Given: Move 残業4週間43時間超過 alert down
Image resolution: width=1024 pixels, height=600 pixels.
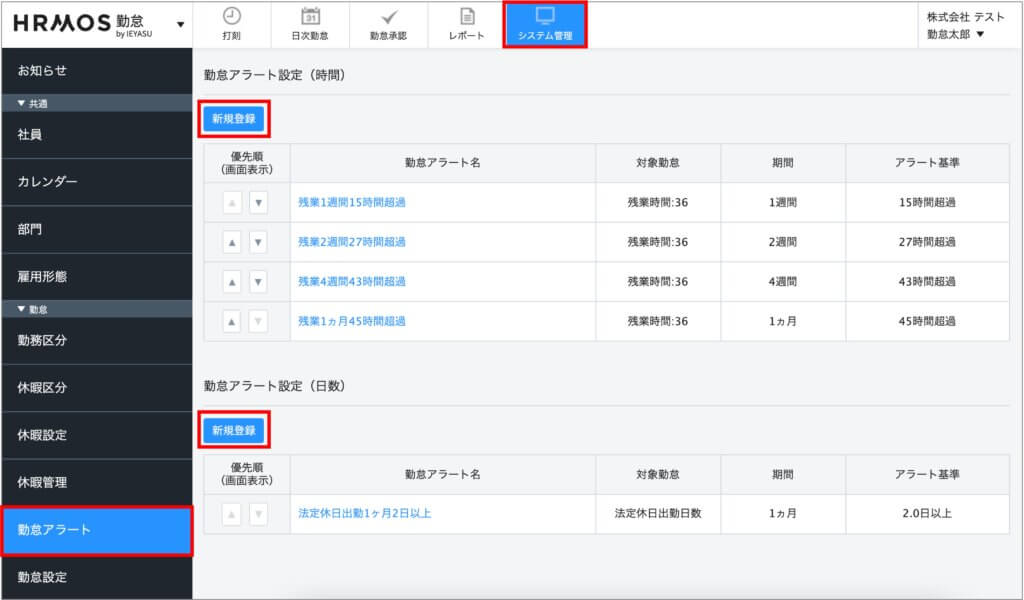Looking at the screenshot, I should [258, 282].
